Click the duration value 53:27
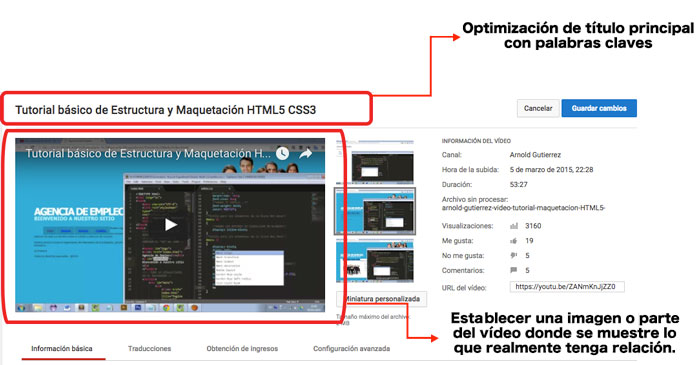Viewport: 700px width, 365px height. pos(519,184)
